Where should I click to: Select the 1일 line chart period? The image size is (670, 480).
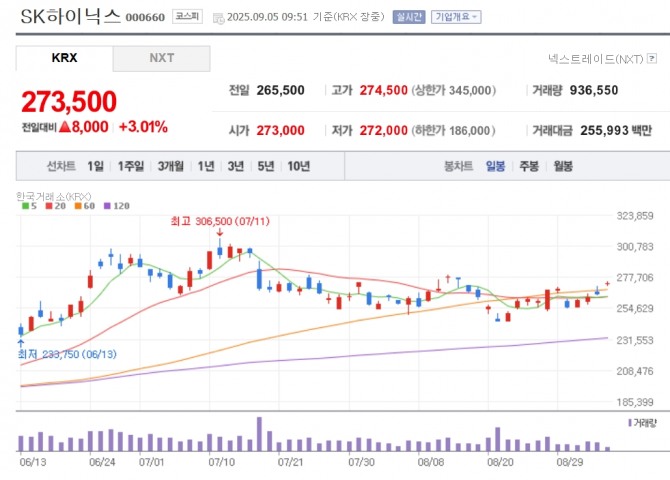click(x=95, y=166)
